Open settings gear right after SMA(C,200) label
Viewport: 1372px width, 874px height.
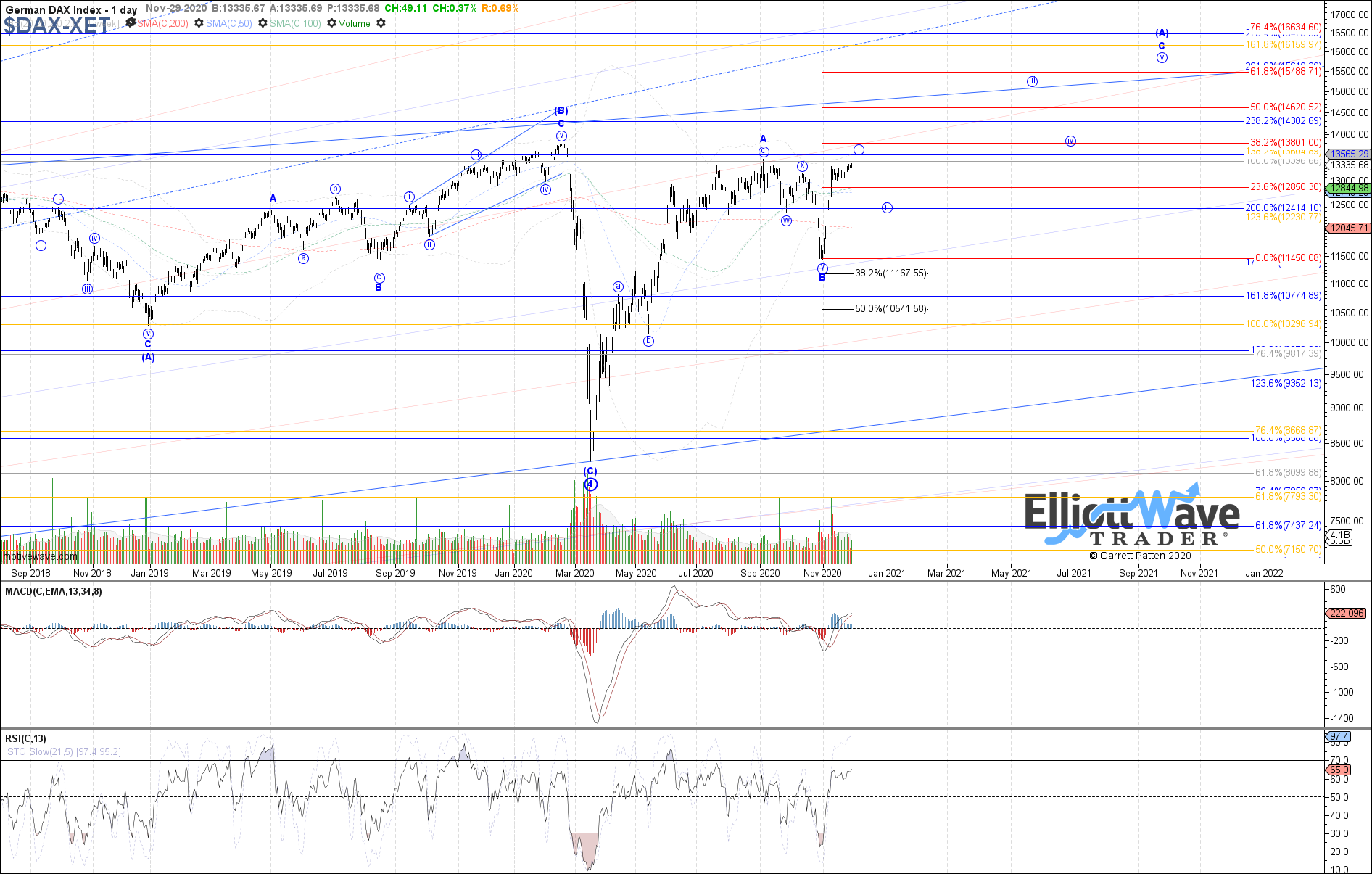click(x=199, y=23)
